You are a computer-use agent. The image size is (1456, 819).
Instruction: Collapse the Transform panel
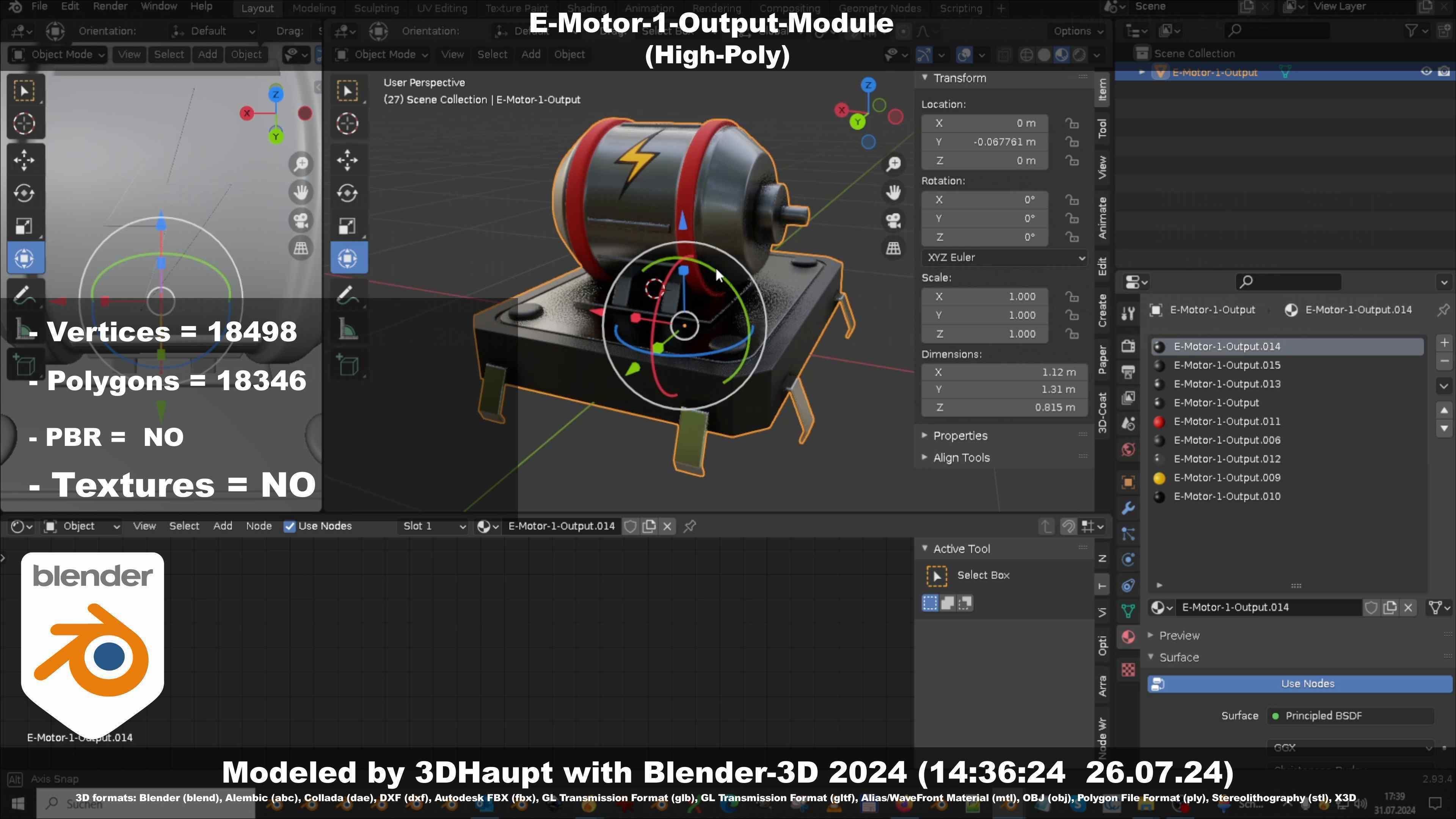point(959,78)
